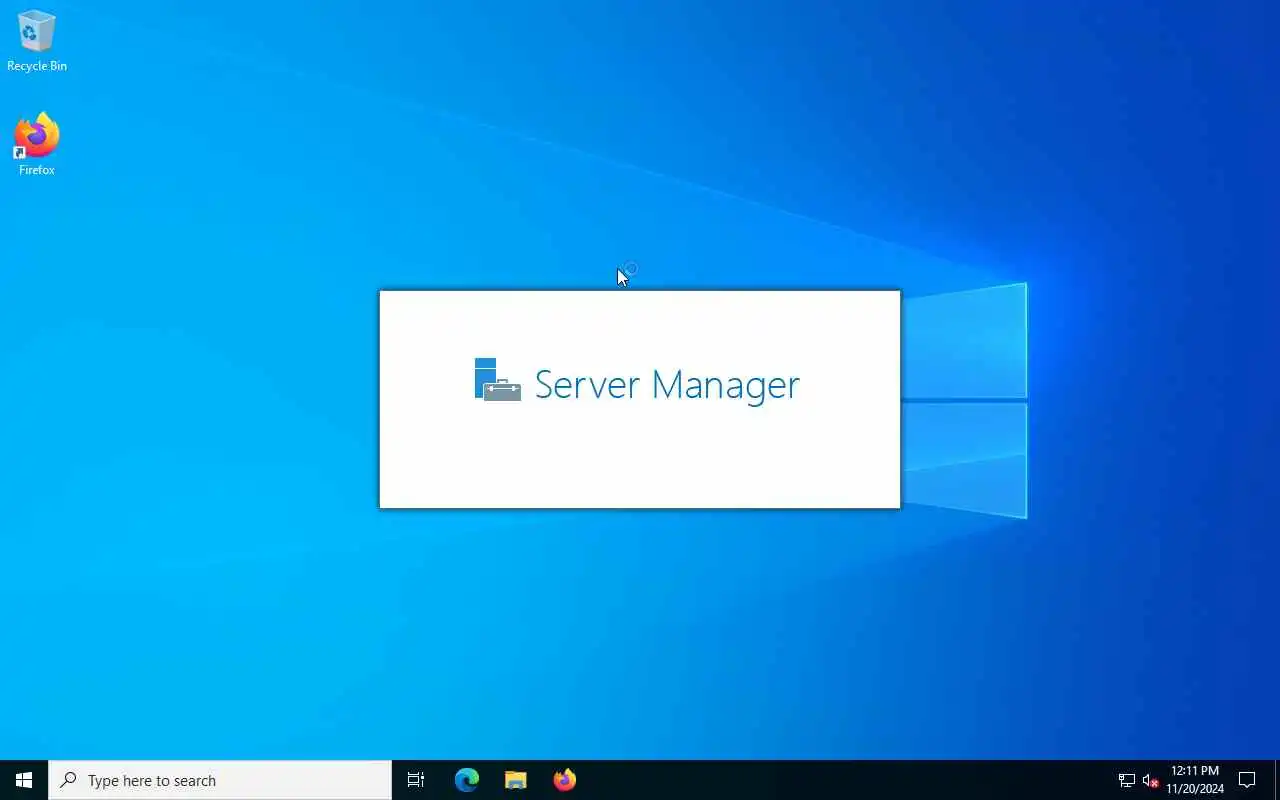Click the Server Manager splash logo
Screen dimensions: 1280x800
[497, 380]
